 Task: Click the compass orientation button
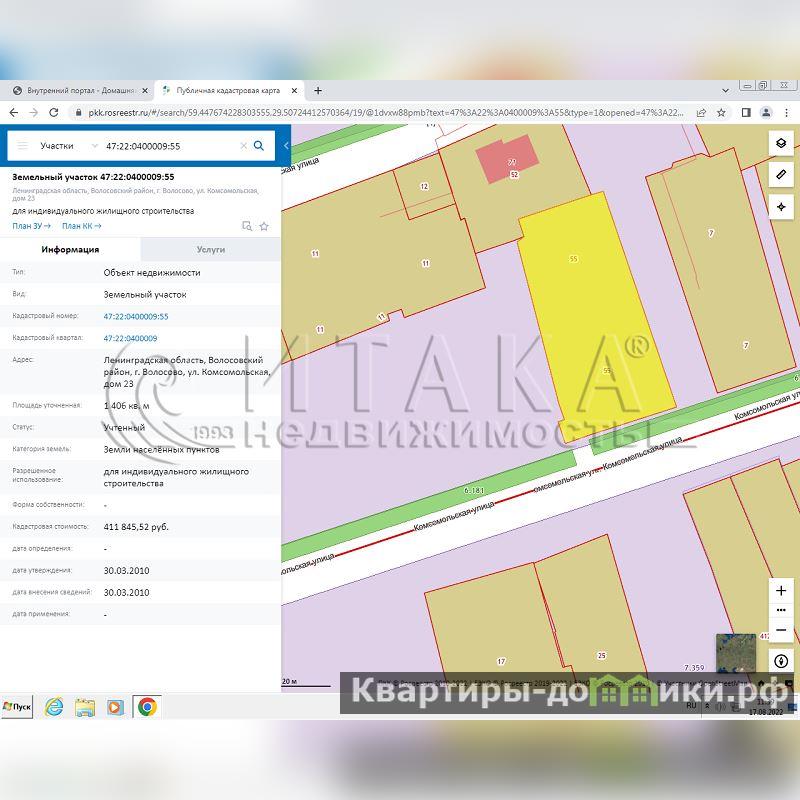781,662
